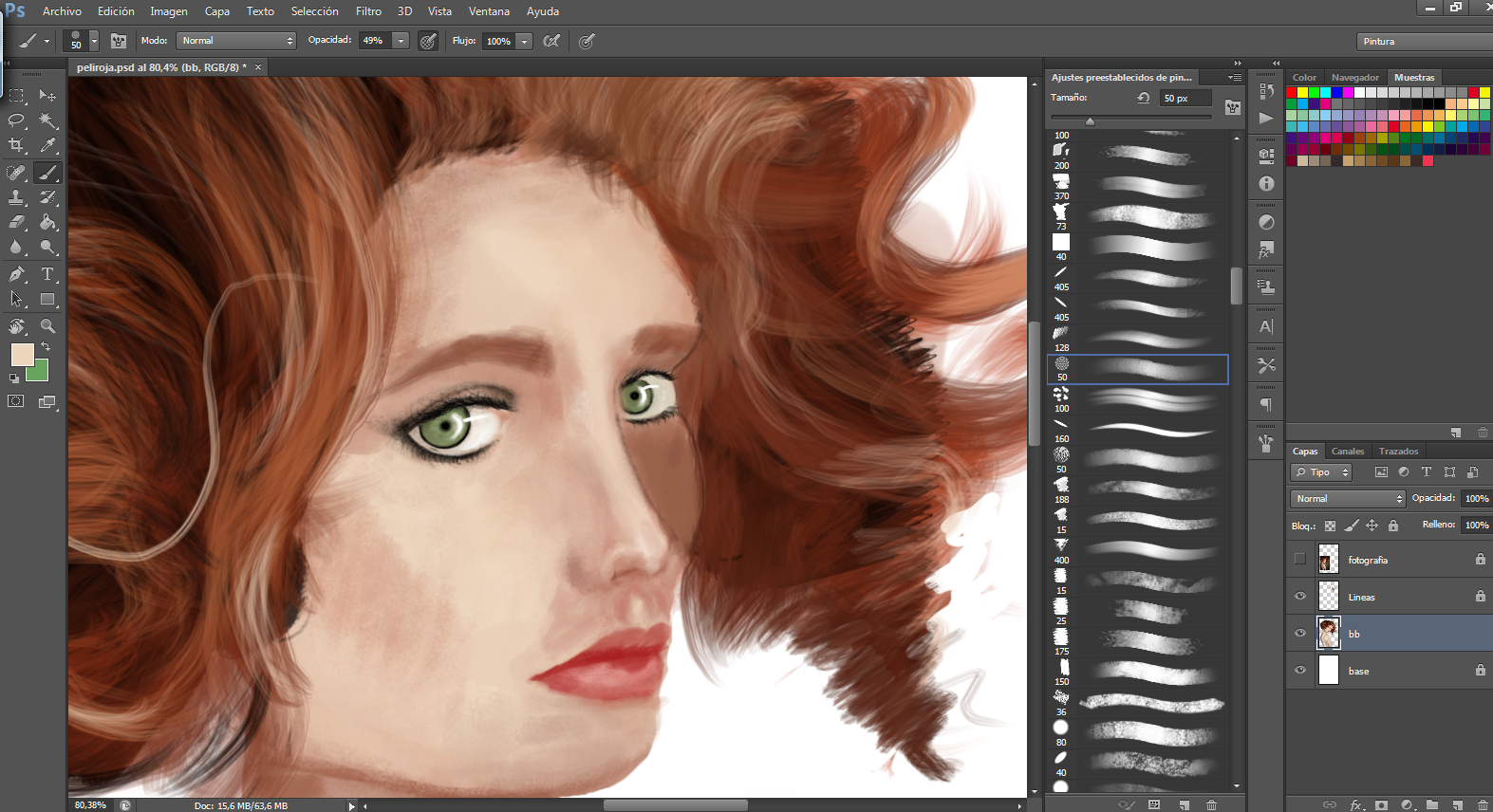Select the Dodge tool
This screenshot has width=1493, height=812.
(47, 247)
